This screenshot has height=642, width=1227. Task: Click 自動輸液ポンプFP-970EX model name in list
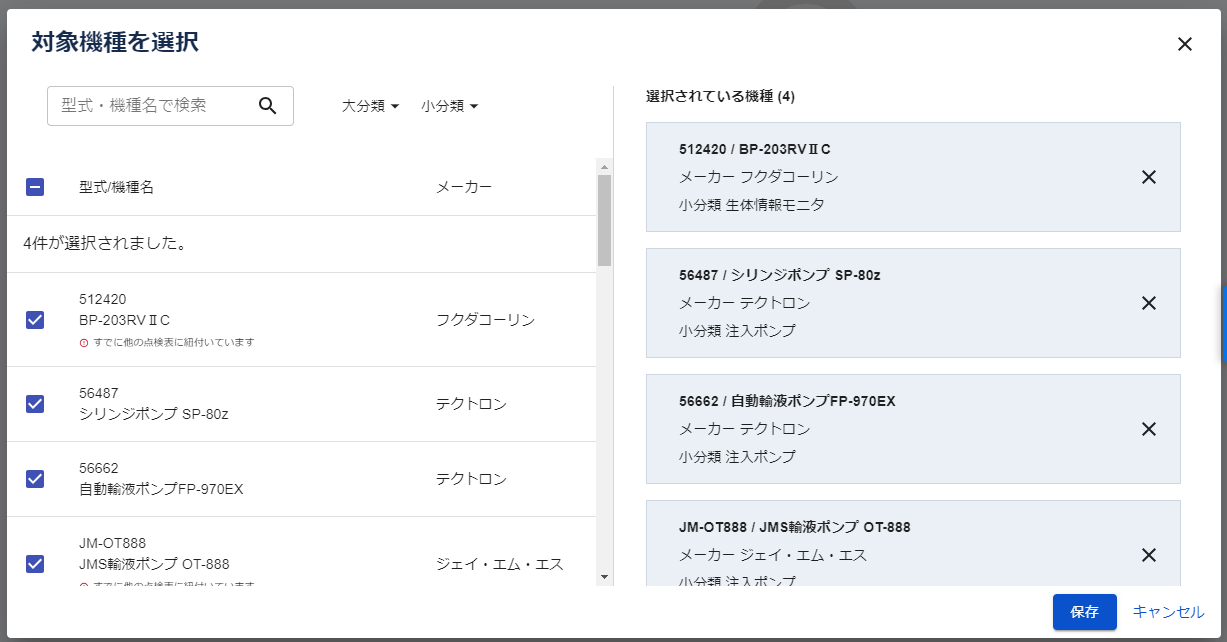[161, 489]
